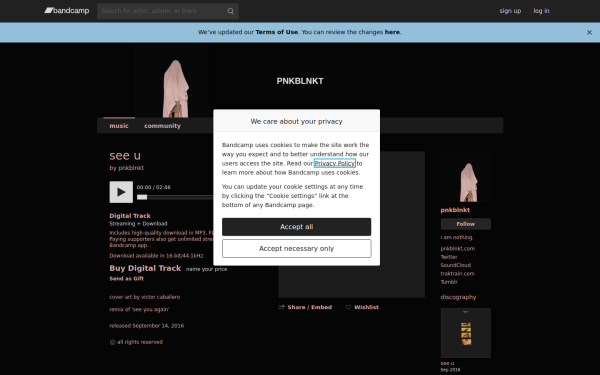600x375 pixels.
Task: Click the 'i am nothing.' bio text
Action: 457,238
